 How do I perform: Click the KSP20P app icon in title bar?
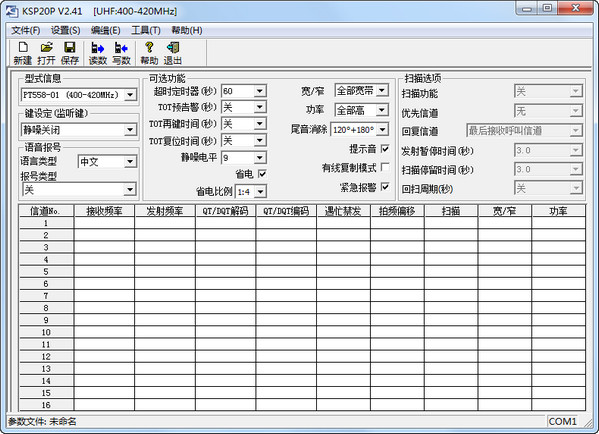coord(11,11)
